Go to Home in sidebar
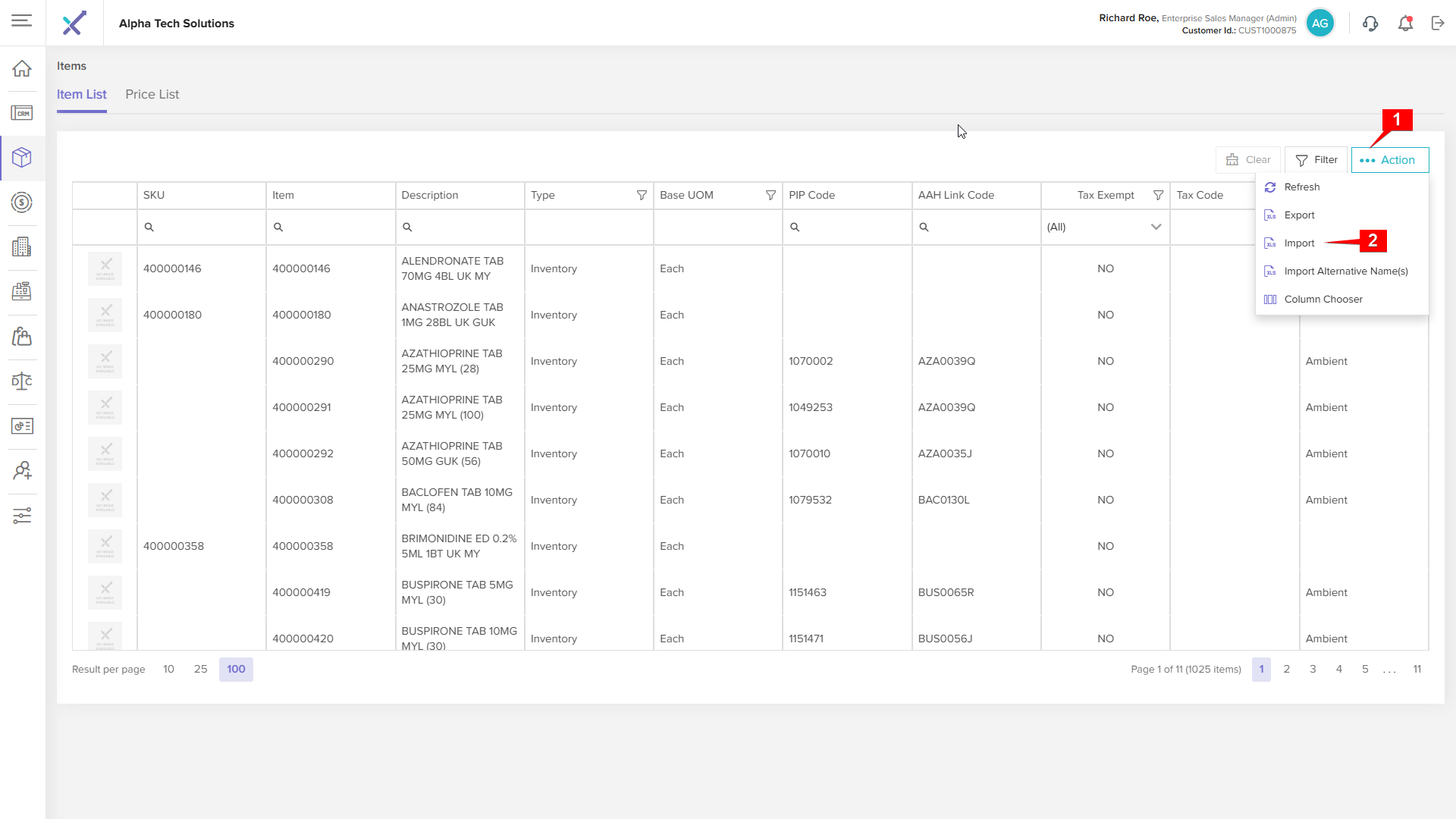 pyautogui.click(x=22, y=68)
